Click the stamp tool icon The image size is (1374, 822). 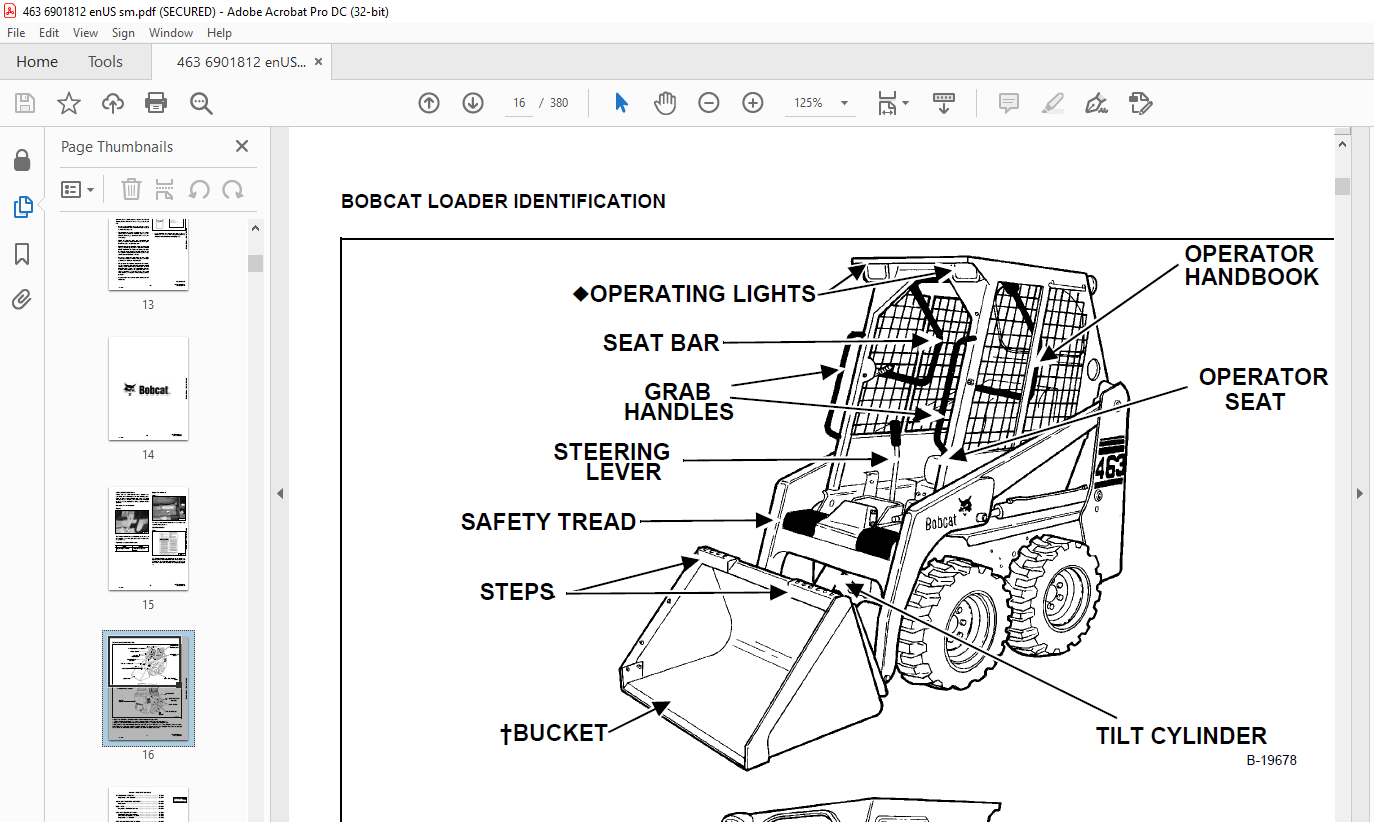[1140, 103]
